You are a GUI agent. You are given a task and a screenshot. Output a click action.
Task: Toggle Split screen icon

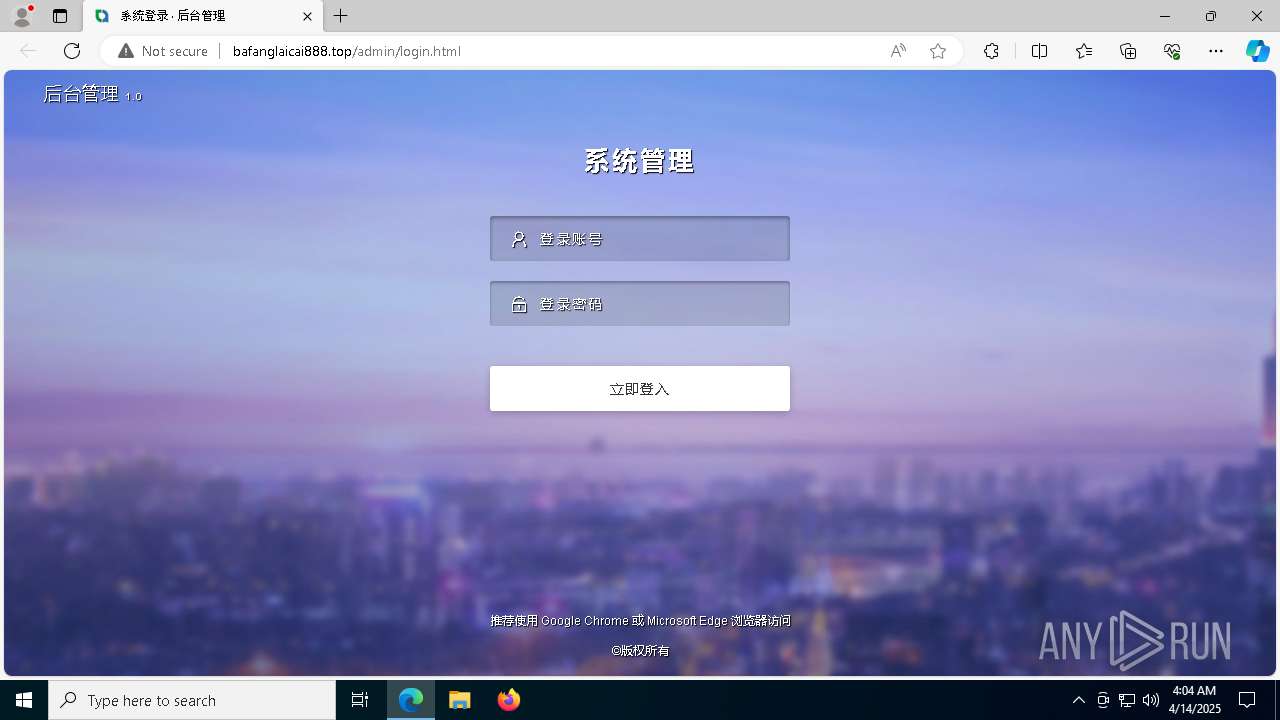[1039, 51]
